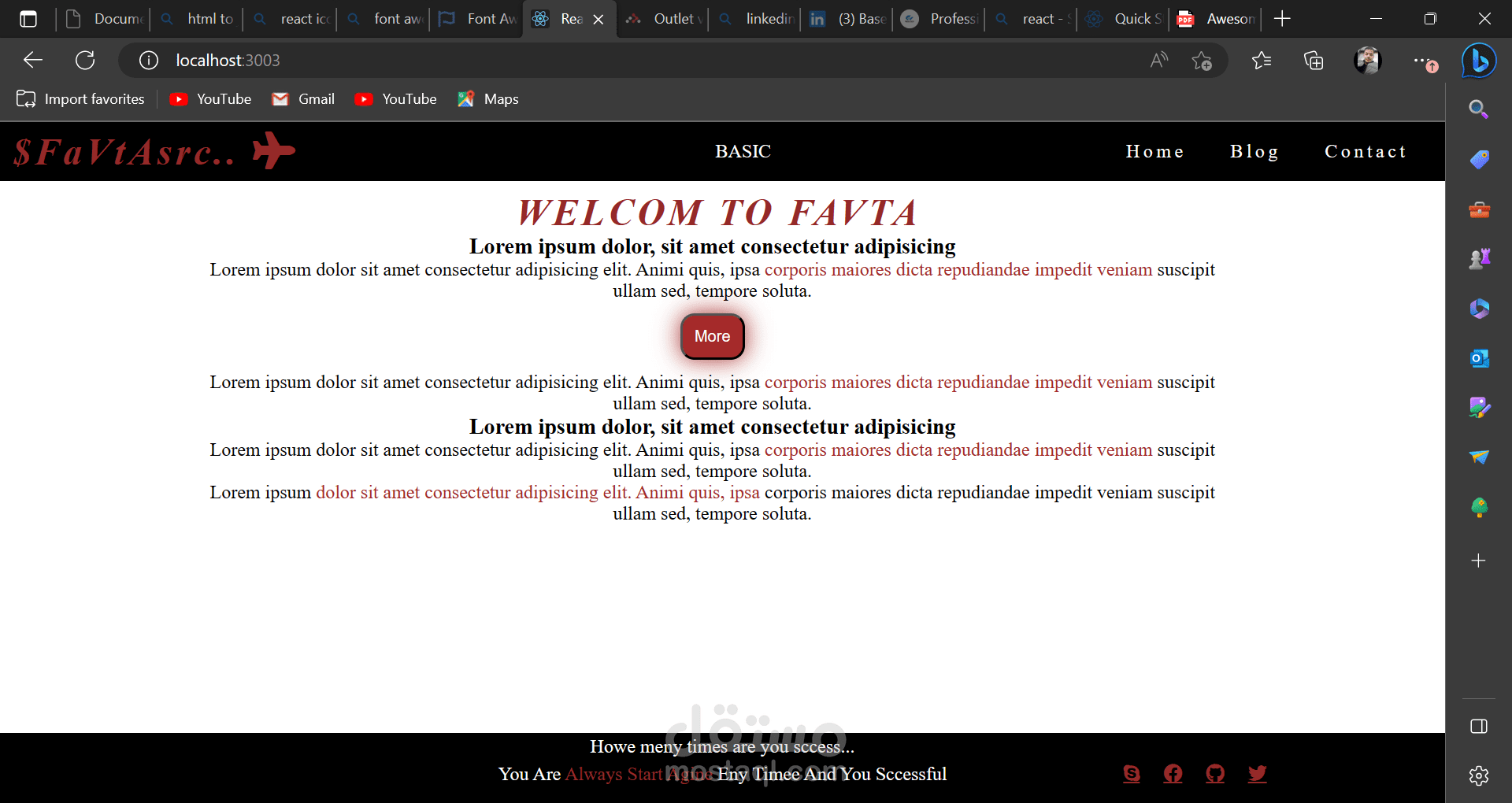Open the Collections icon

pyautogui.click(x=1314, y=60)
